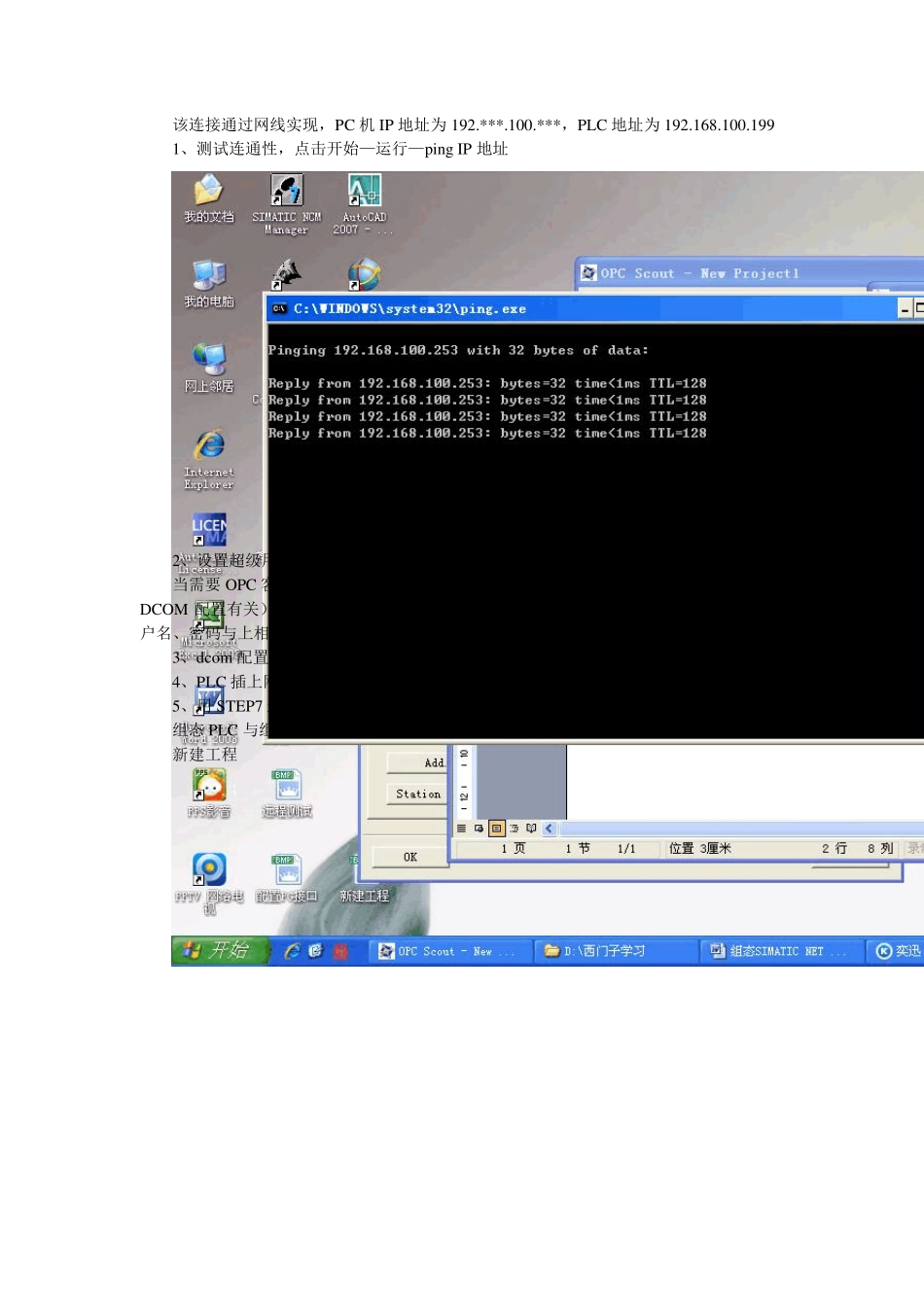Open the SIMATIC NCM Manager desktop icon
This screenshot has width=924, height=1307.
click(x=286, y=192)
